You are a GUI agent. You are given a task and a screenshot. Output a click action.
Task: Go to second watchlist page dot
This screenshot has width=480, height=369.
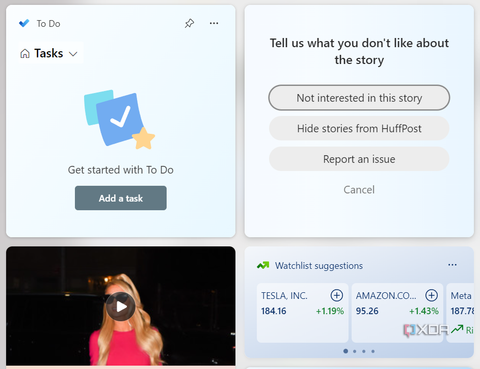click(x=355, y=351)
